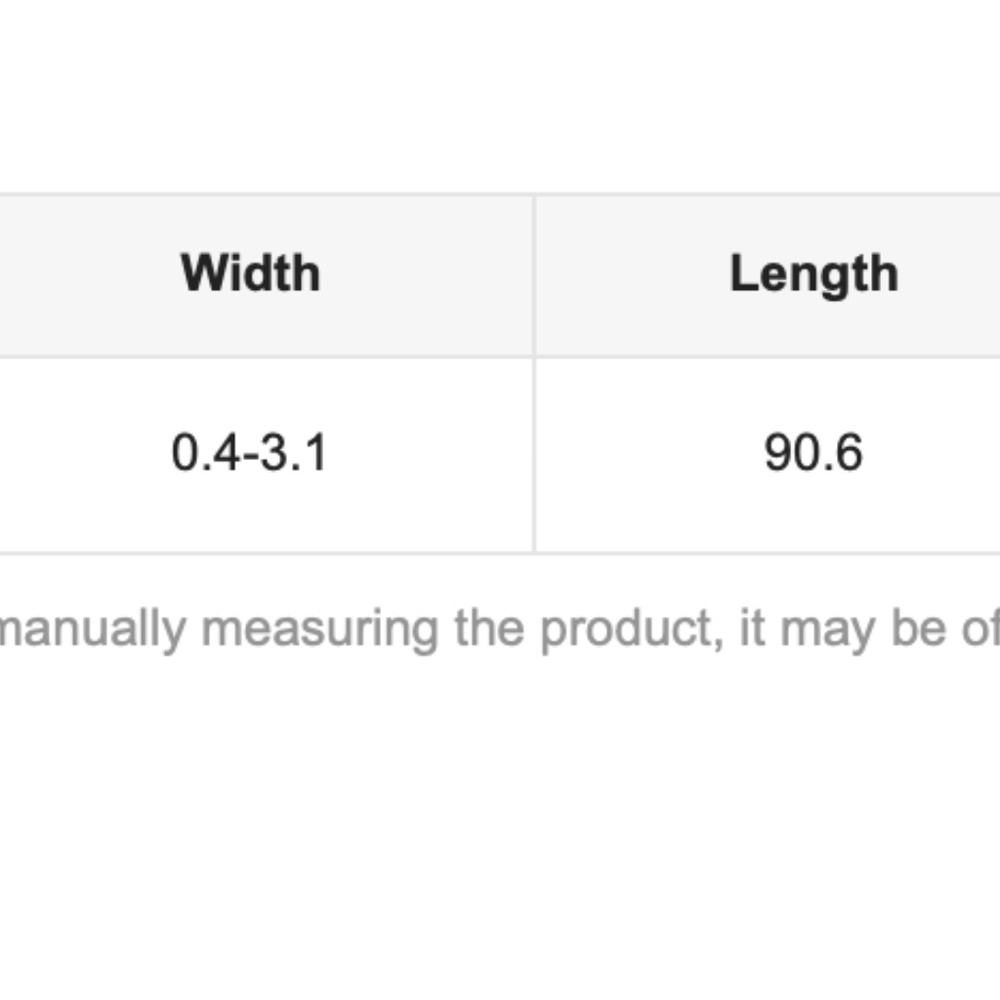Viewport: 1000px width, 1000px height.
Task: Click the word "product" in the note
Action: click(x=631, y=629)
